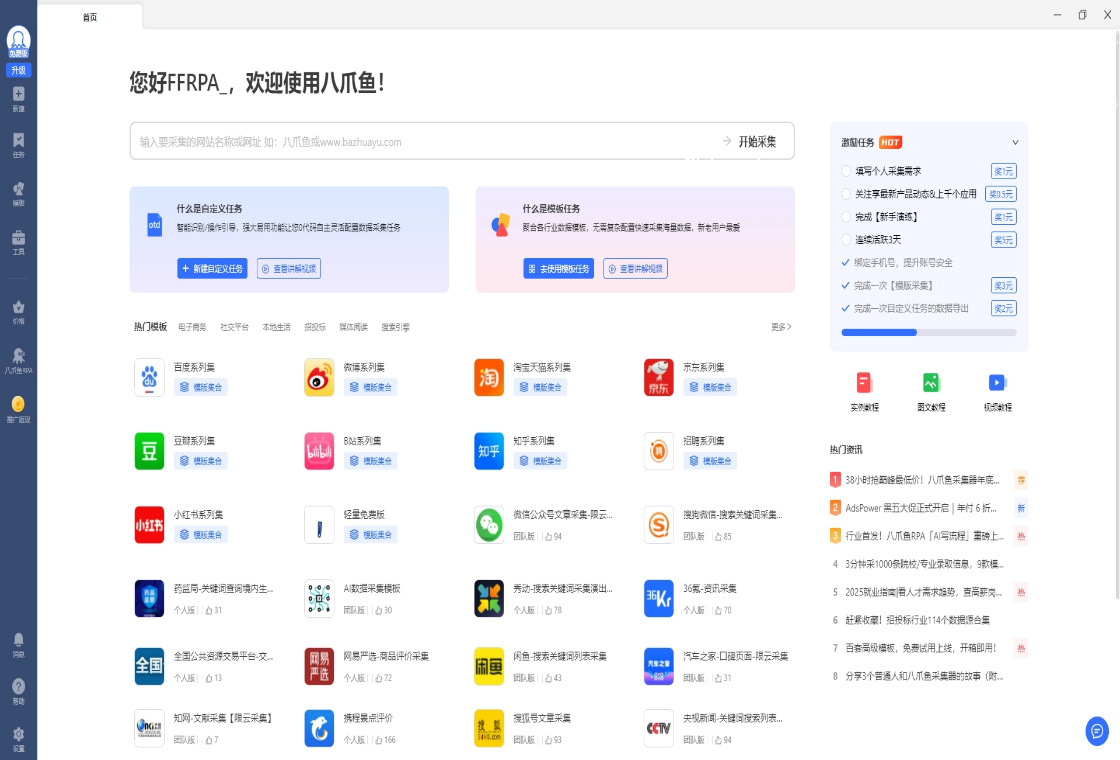Viewport: 1120px width, 760px height.
Task: Open the 工具 toolbox icon in the sidebar
Action: tap(18, 238)
